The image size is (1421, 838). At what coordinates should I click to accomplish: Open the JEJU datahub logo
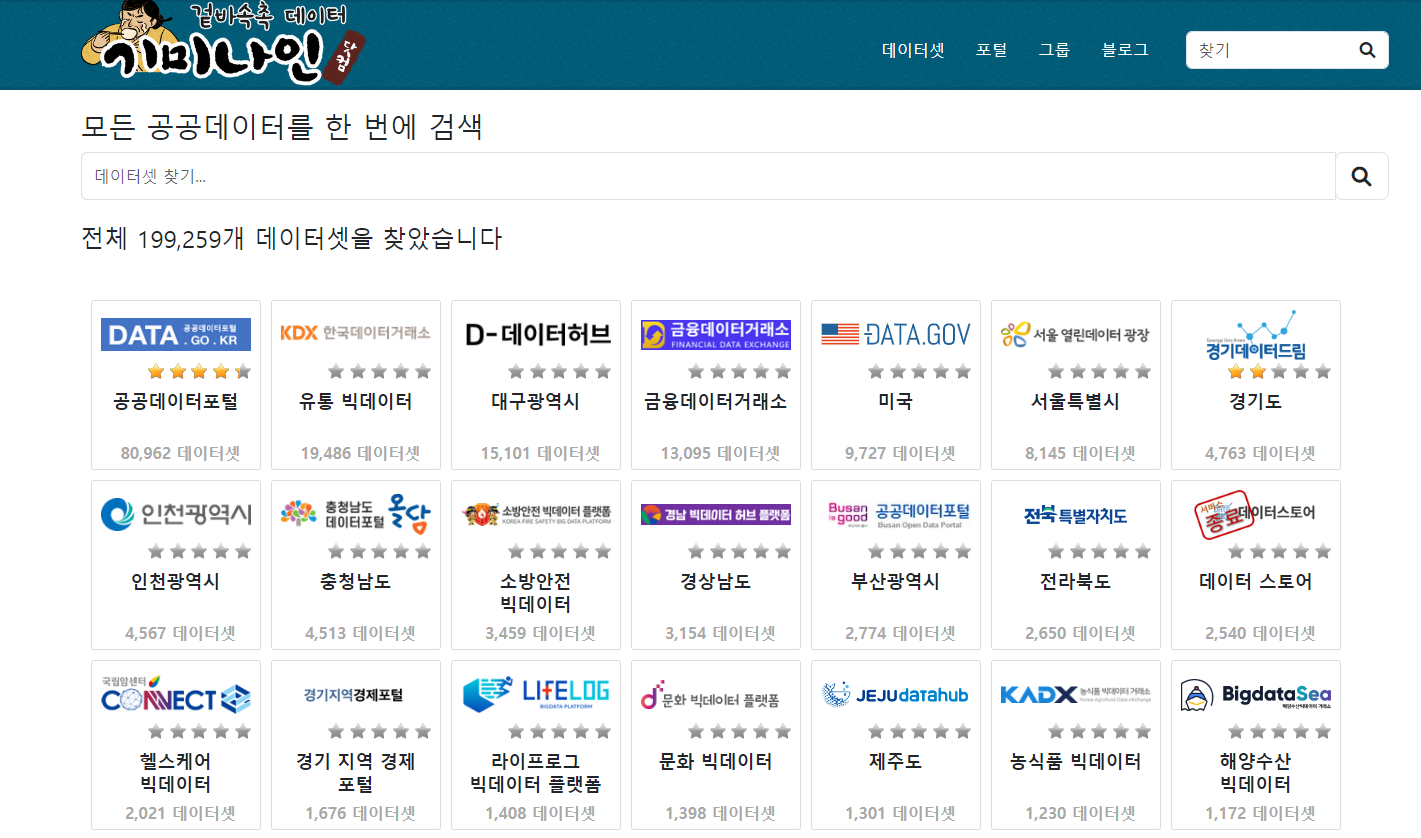[896, 694]
